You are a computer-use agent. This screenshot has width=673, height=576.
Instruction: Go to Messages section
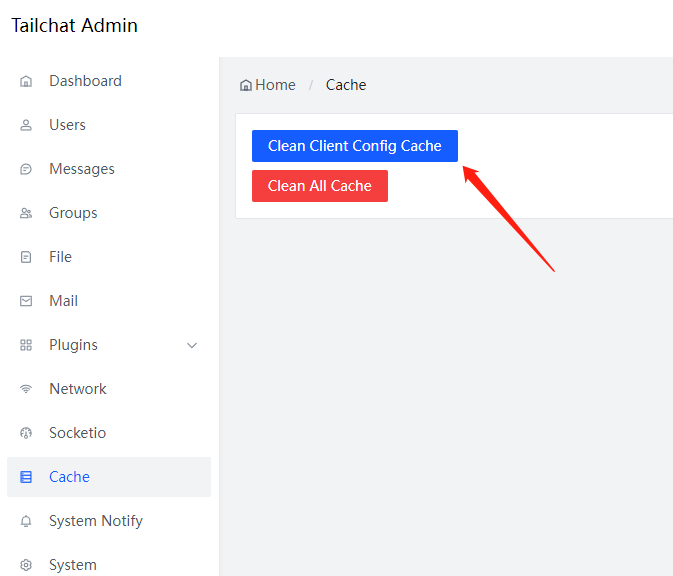(x=109, y=169)
